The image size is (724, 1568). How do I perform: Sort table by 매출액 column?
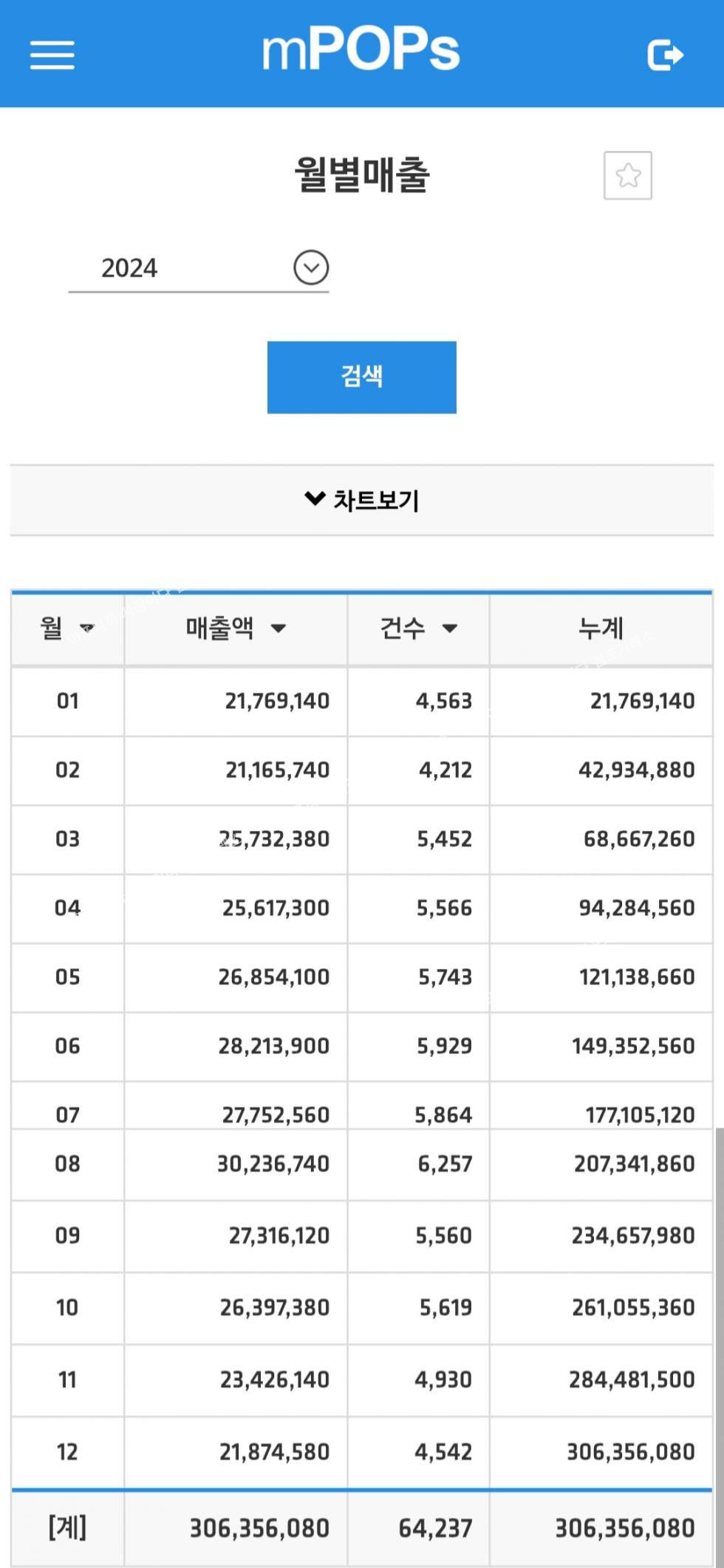coord(235,629)
